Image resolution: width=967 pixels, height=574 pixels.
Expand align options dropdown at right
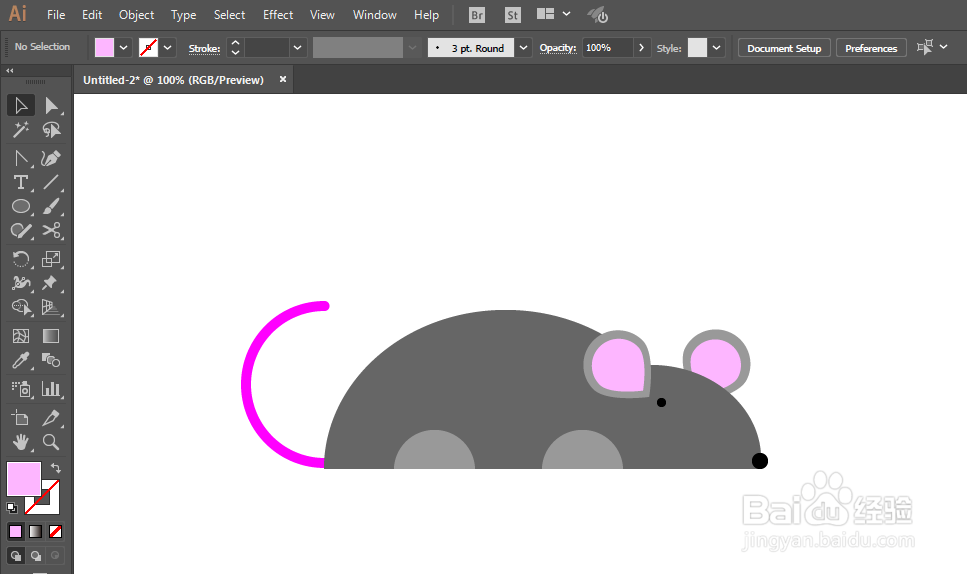(x=944, y=46)
